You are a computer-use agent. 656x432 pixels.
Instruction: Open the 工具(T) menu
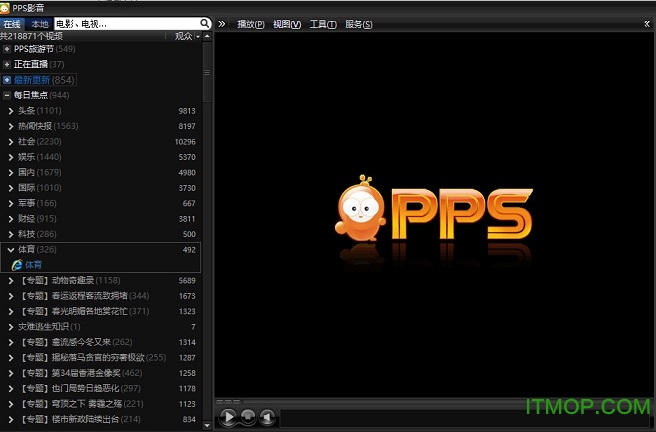pos(323,24)
